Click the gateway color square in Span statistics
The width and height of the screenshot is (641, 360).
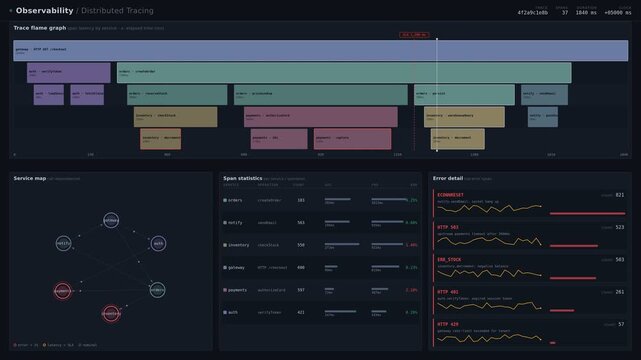(225, 268)
